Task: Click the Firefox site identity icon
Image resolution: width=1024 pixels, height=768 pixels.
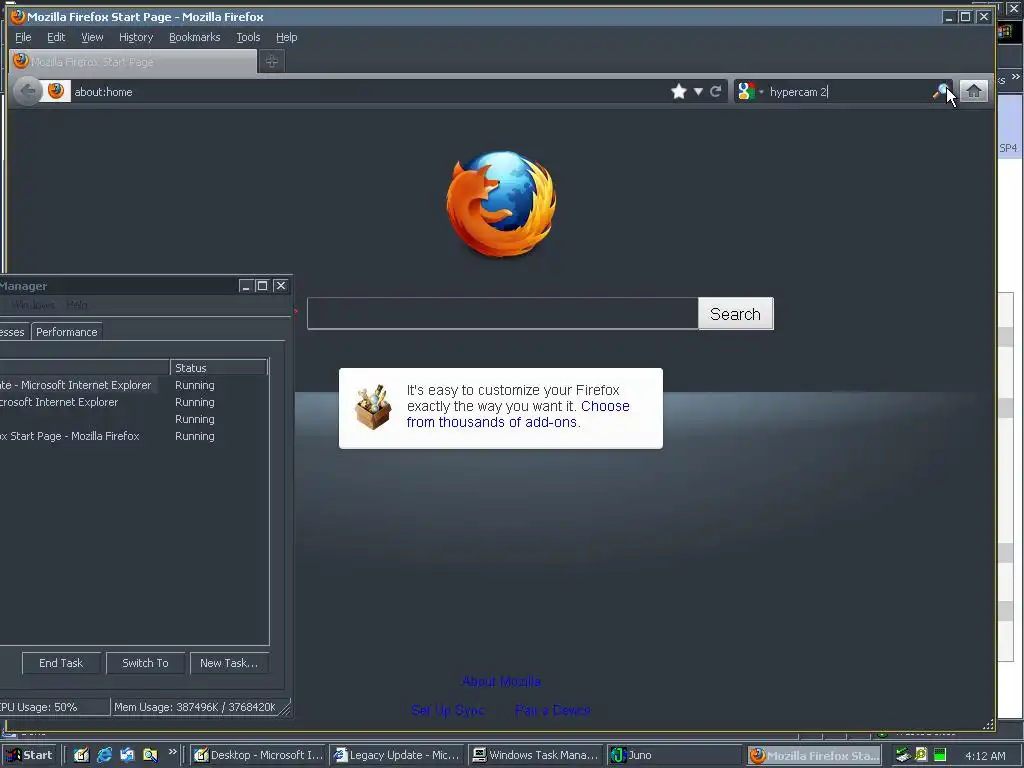Action: (56, 91)
